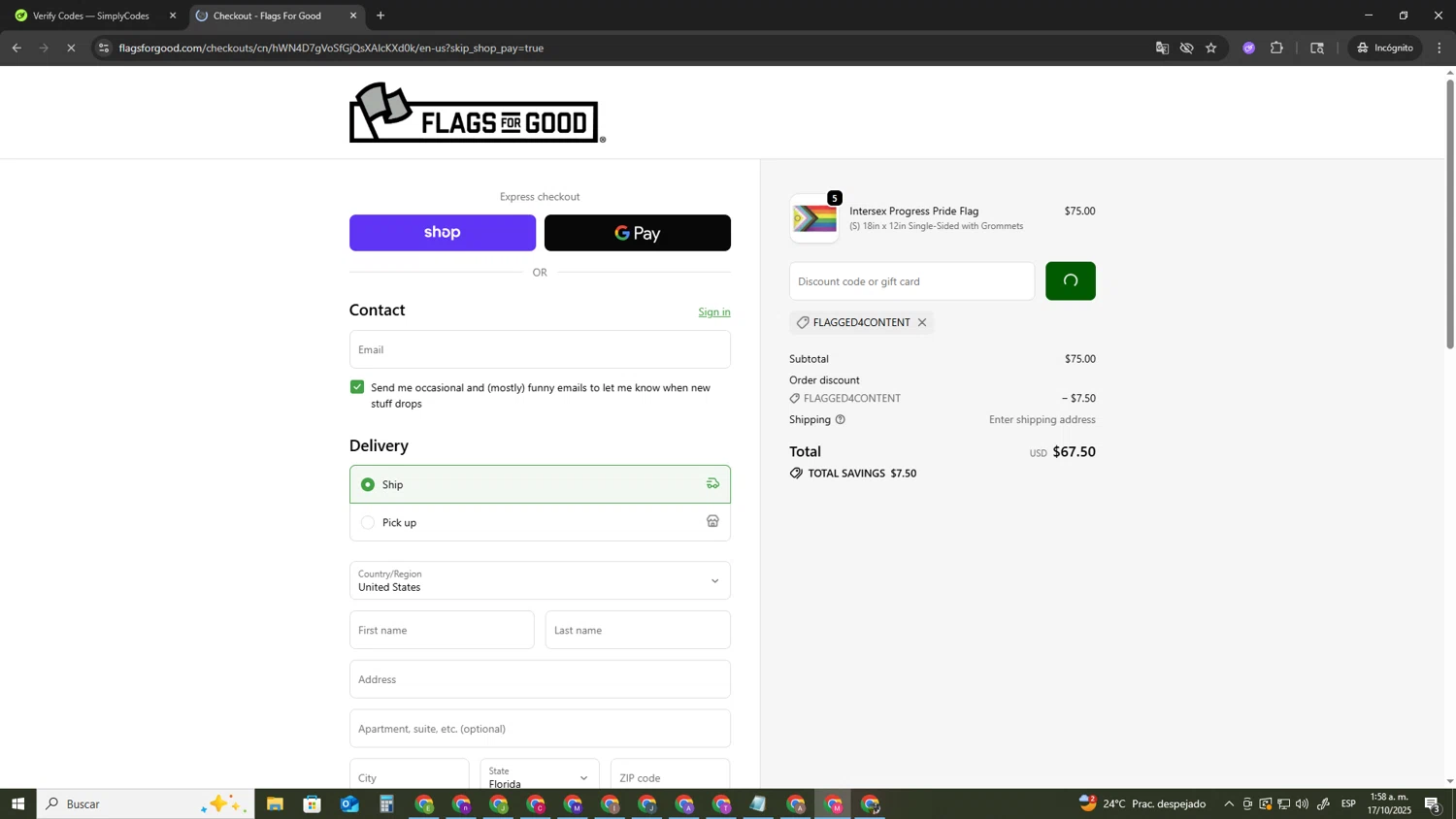The height and width of the screenshot is (819, 1456).
Task: Click the ESP language indicator
Action: click(1348, 804)
